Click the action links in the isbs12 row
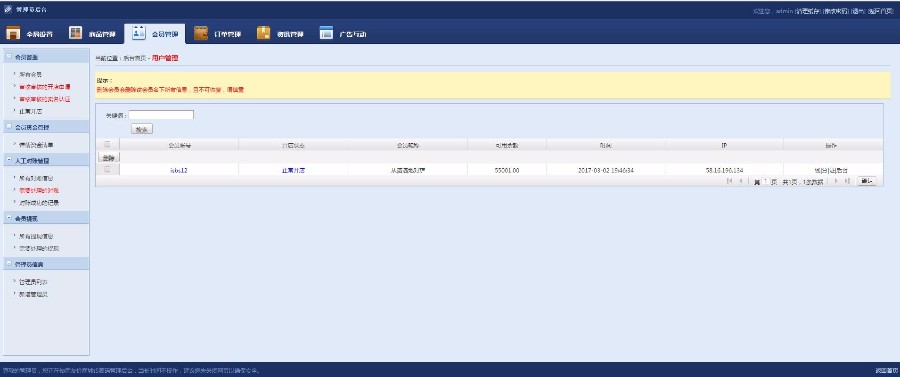The image size is (900, 377). [831, 170]
